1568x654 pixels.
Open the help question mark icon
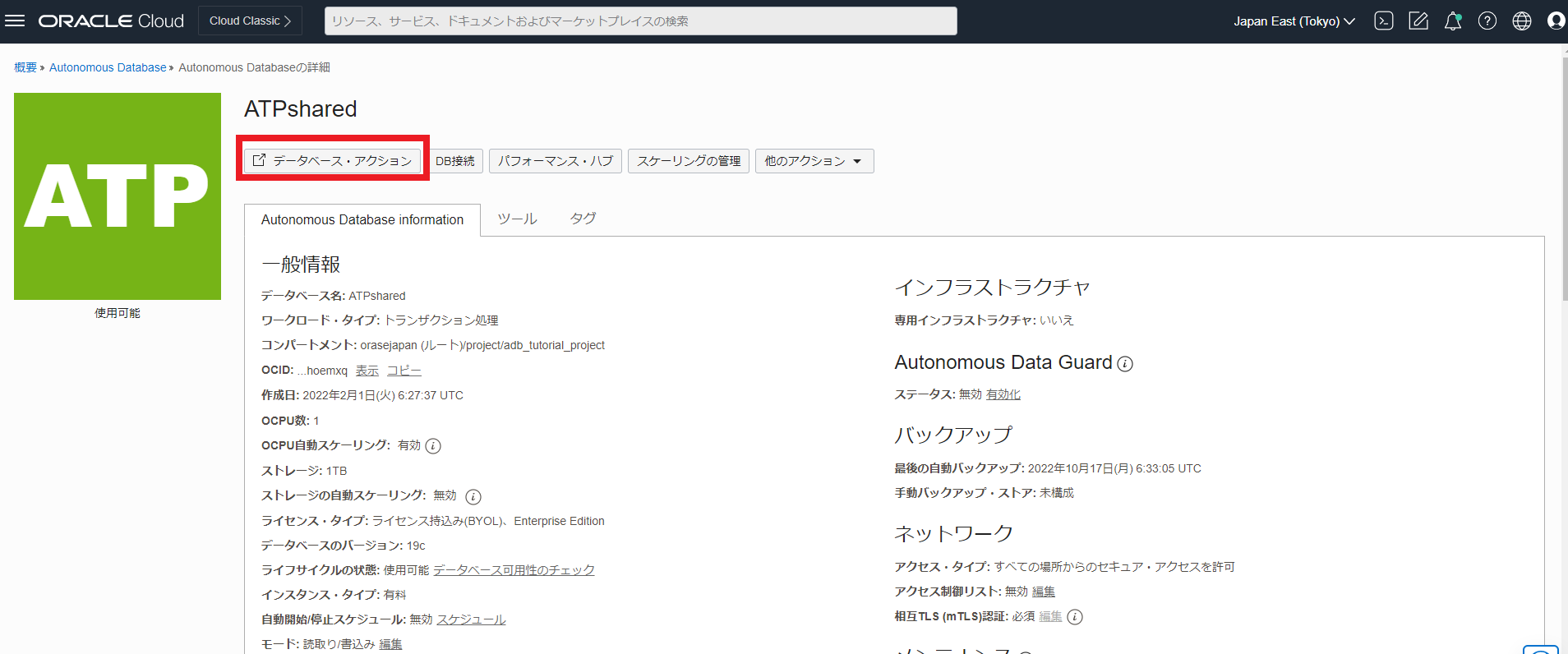[1487, 21]
